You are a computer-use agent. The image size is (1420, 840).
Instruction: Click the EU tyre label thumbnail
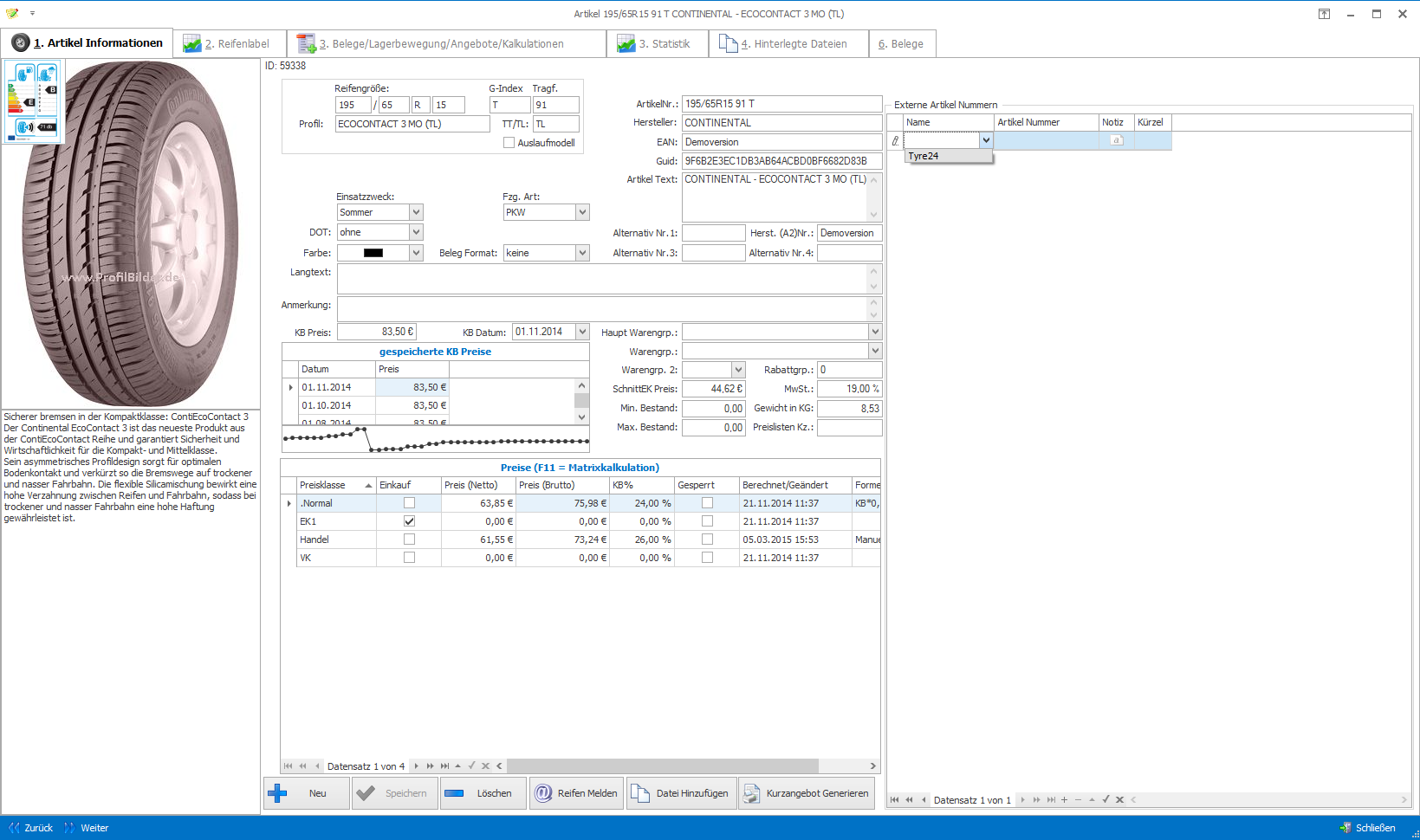click(x=33, y=101)
